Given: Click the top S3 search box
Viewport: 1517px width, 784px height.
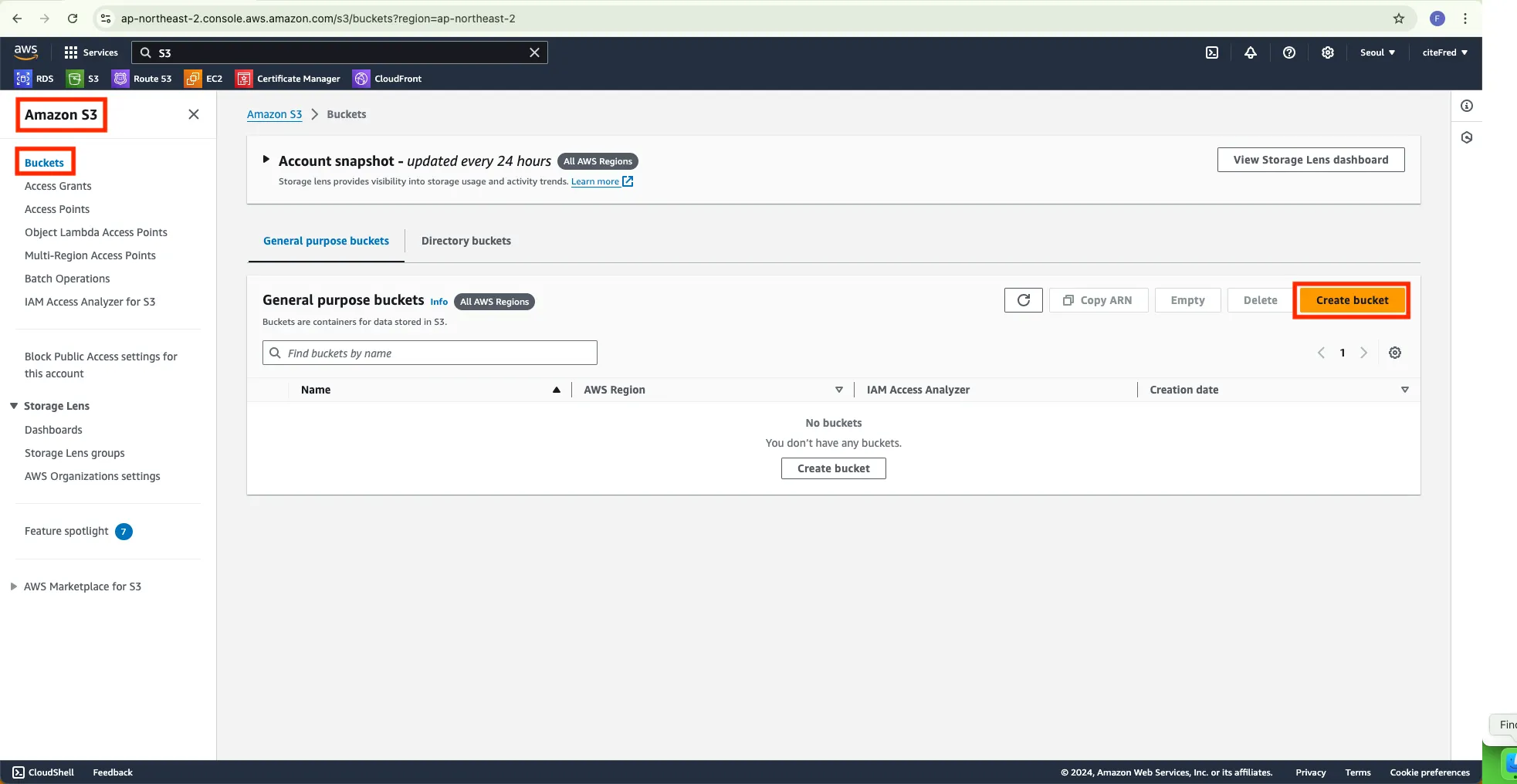Looking at the screenshot, I should tap(340, 52).
